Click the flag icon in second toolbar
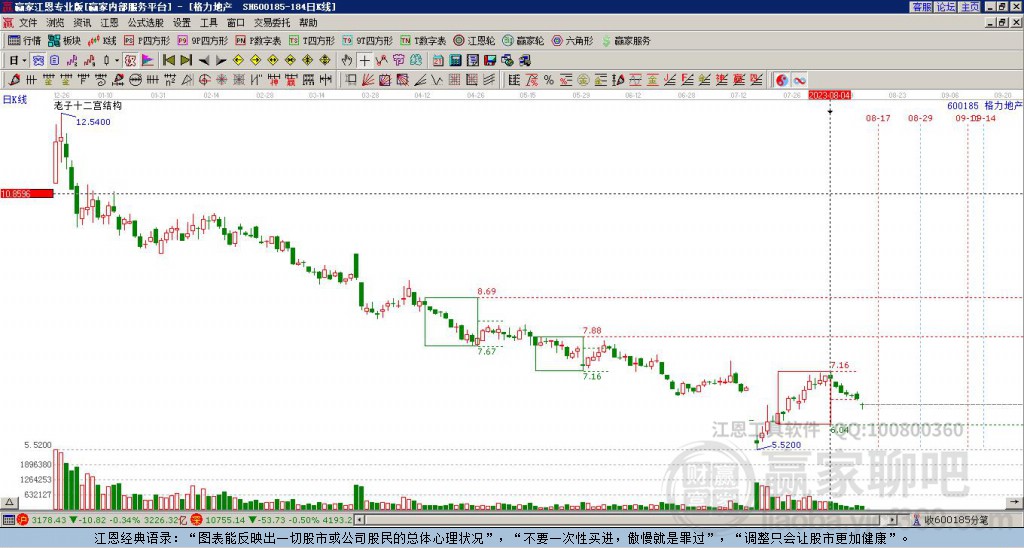The width and height of the screenshot is (1024, 548). coord(148,61)
